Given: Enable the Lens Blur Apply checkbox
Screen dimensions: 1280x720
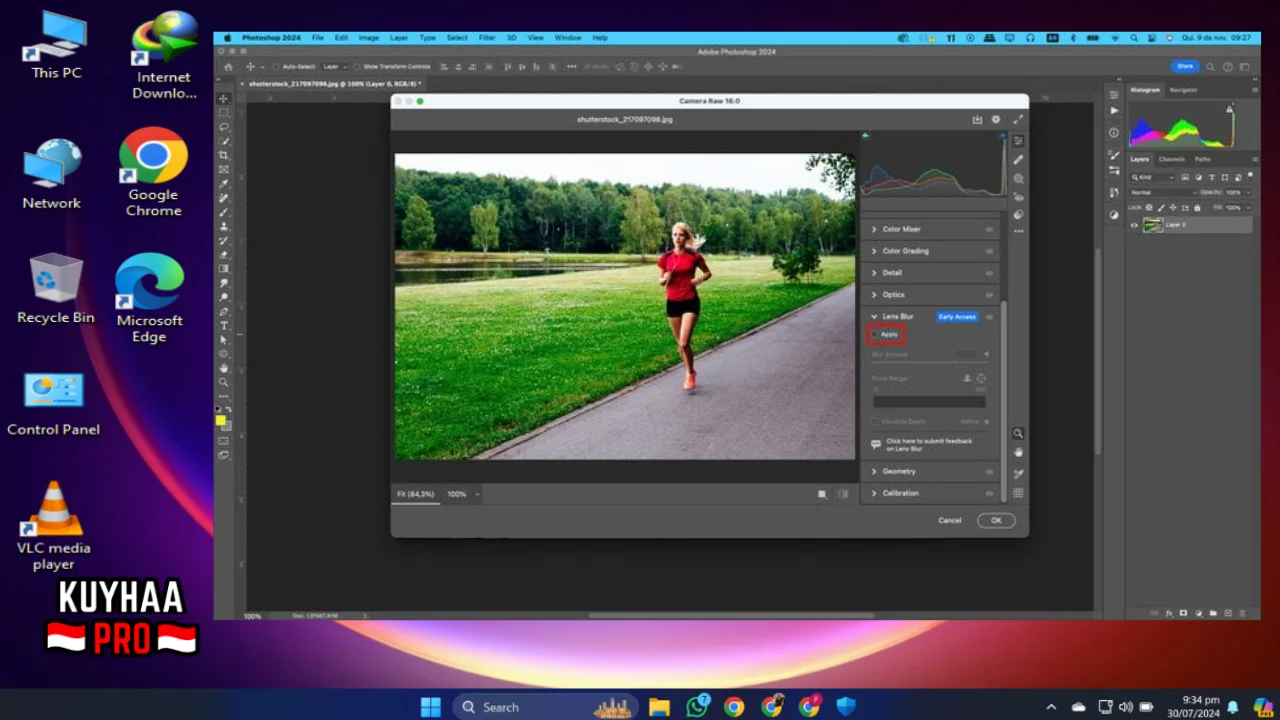Looking at the screenshot, I should click(x=875, y=334).
